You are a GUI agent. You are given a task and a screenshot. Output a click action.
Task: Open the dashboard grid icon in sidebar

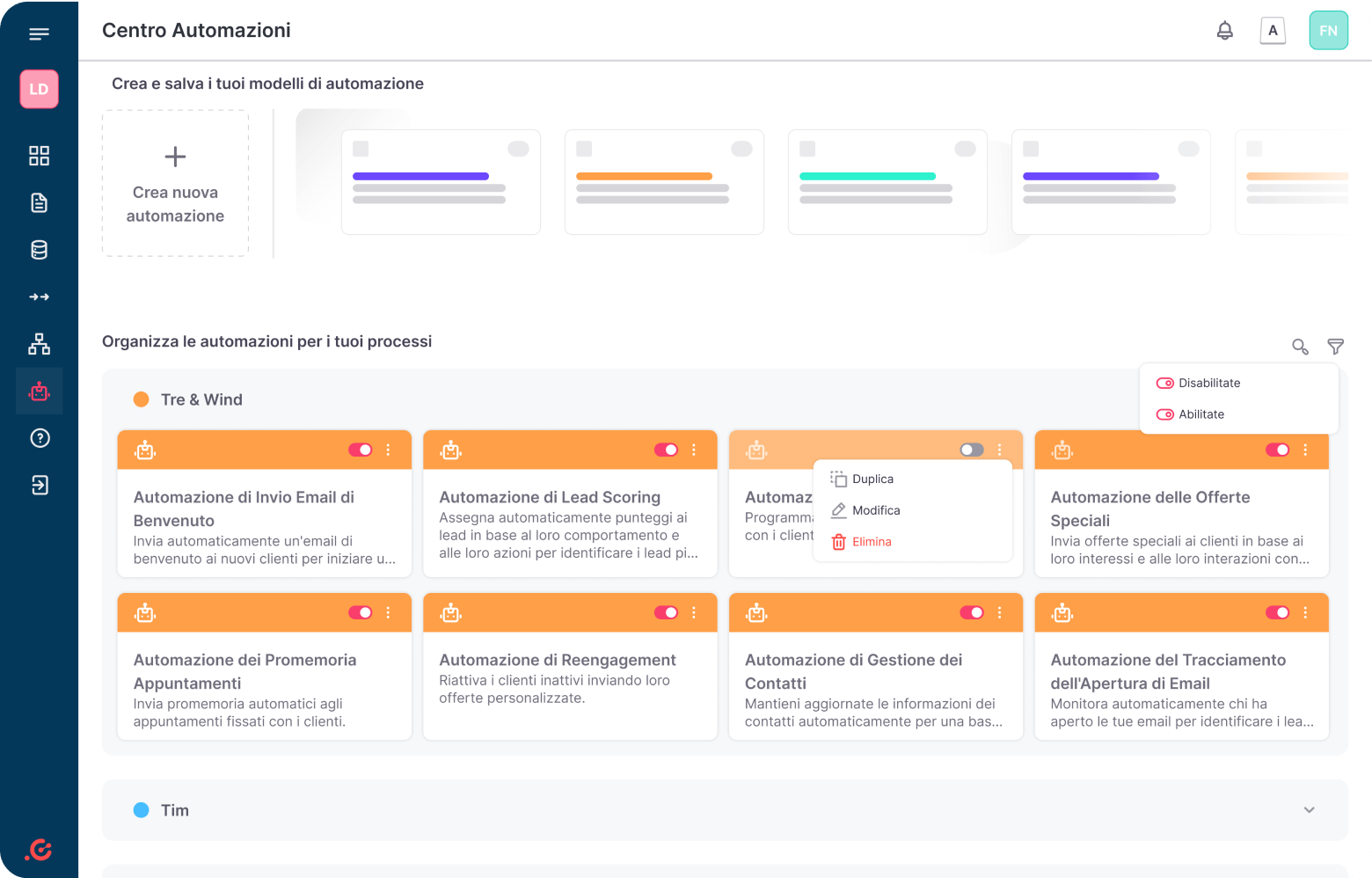[39, 156]
